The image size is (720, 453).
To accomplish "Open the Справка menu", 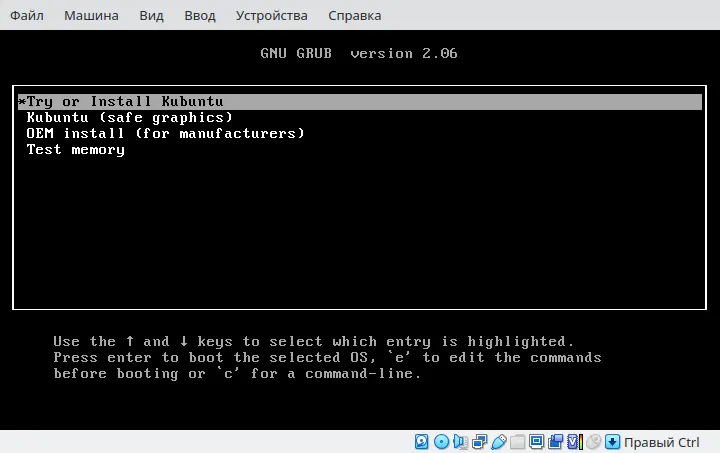I will pos(354,16).
